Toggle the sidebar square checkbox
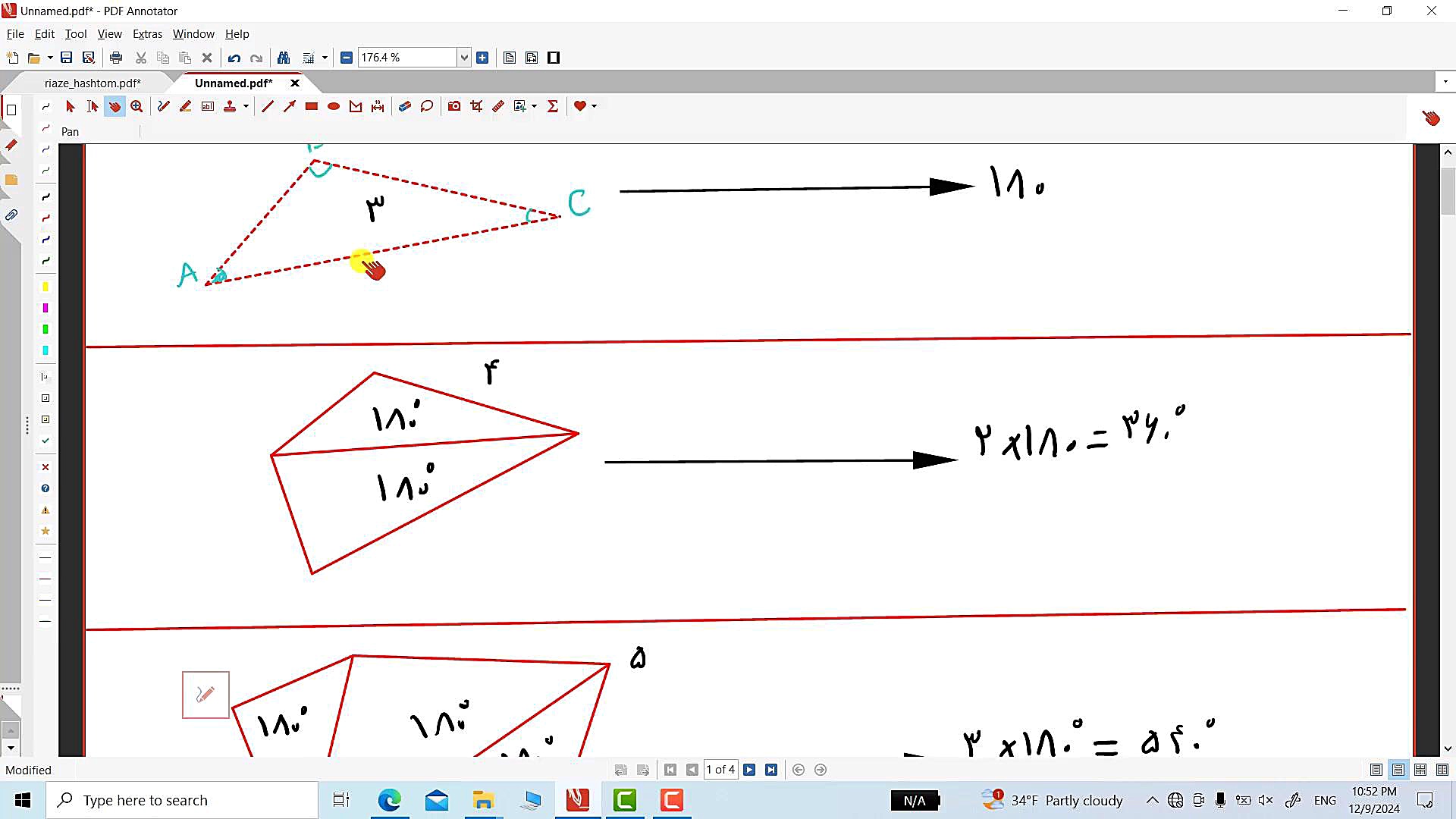Screen dimensions: 1456x819 point(11,110)
